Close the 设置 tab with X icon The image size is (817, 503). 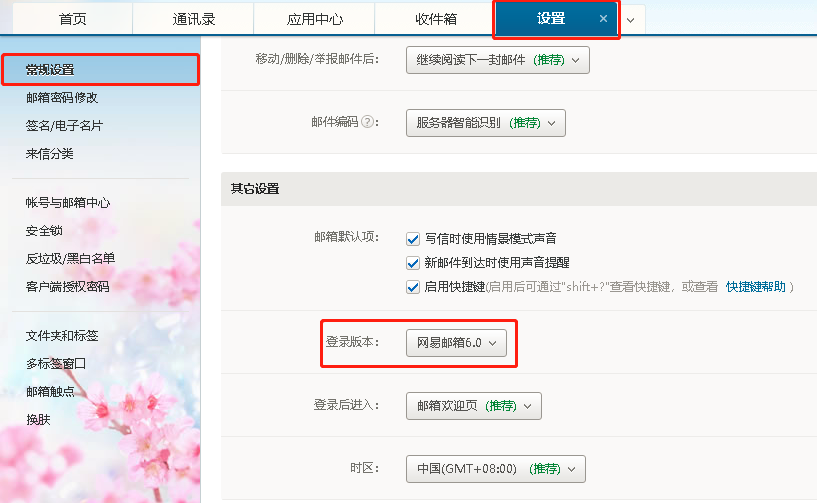pos(603,19)
